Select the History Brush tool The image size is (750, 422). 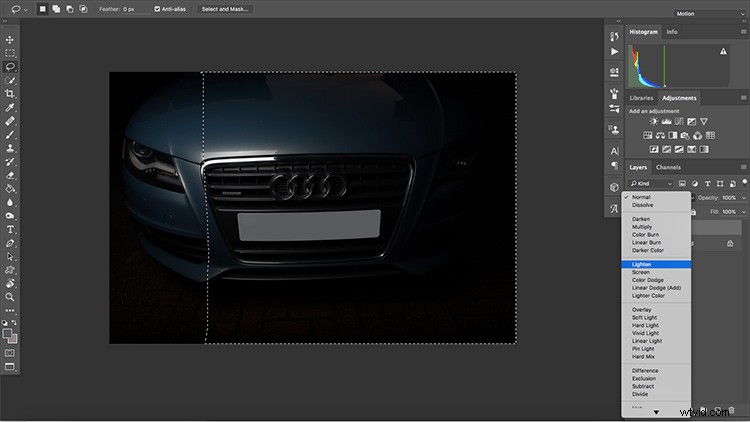[x=10, y=162]
